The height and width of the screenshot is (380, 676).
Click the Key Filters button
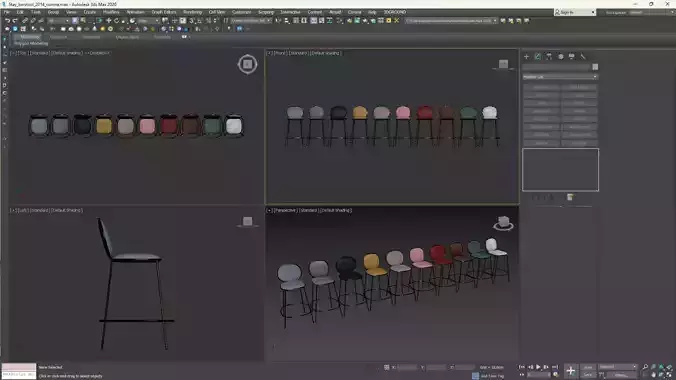click(622, 374)
